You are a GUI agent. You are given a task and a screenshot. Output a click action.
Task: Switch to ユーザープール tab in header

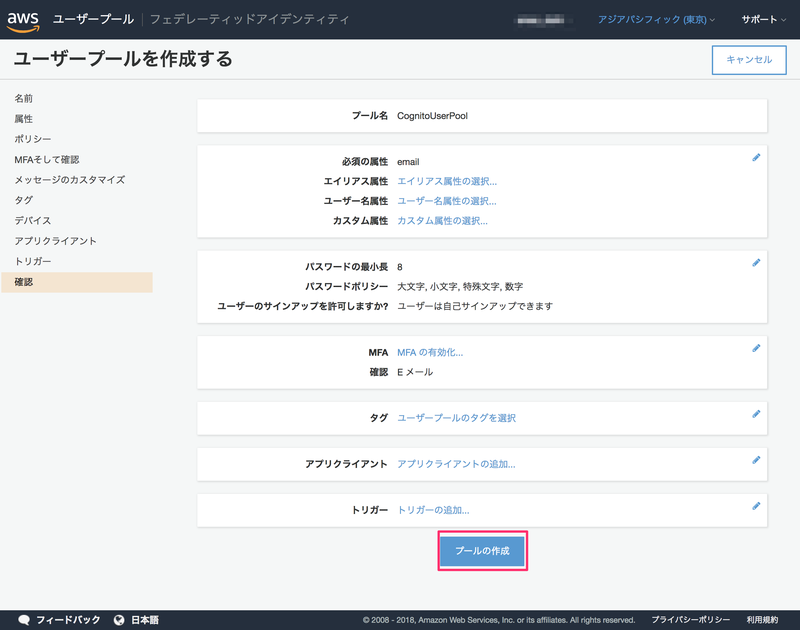pos(93,19)
